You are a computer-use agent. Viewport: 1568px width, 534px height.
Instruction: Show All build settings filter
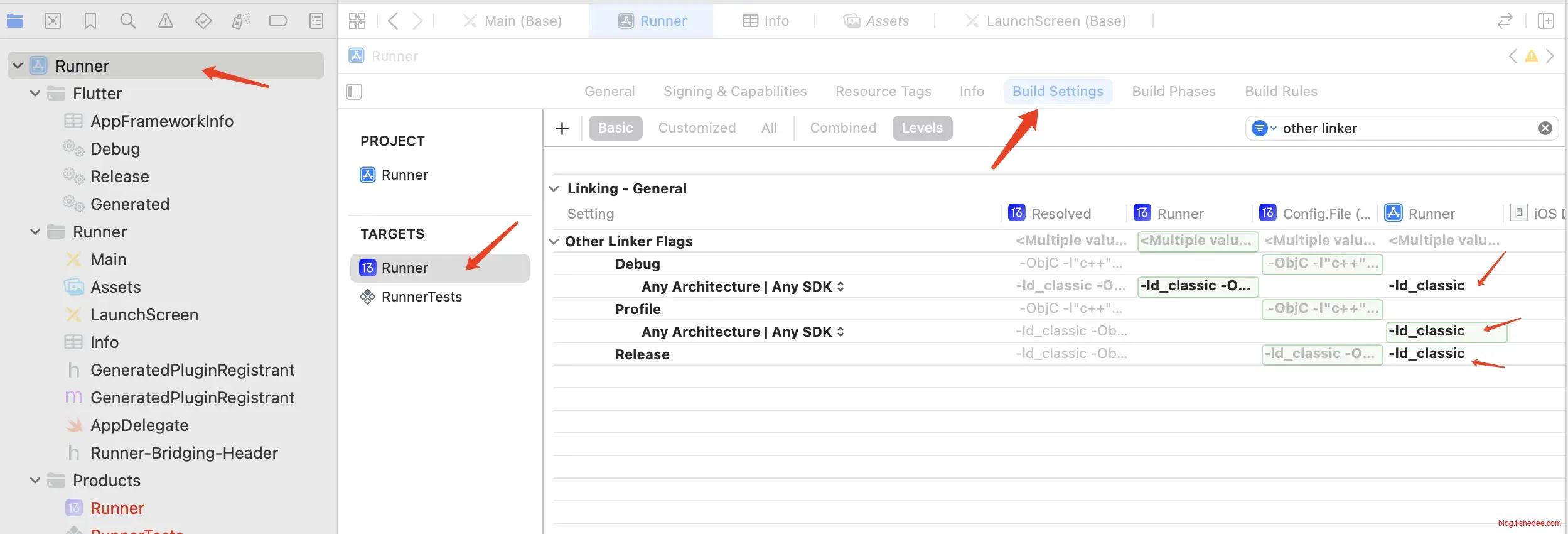(x=769, y=128)
